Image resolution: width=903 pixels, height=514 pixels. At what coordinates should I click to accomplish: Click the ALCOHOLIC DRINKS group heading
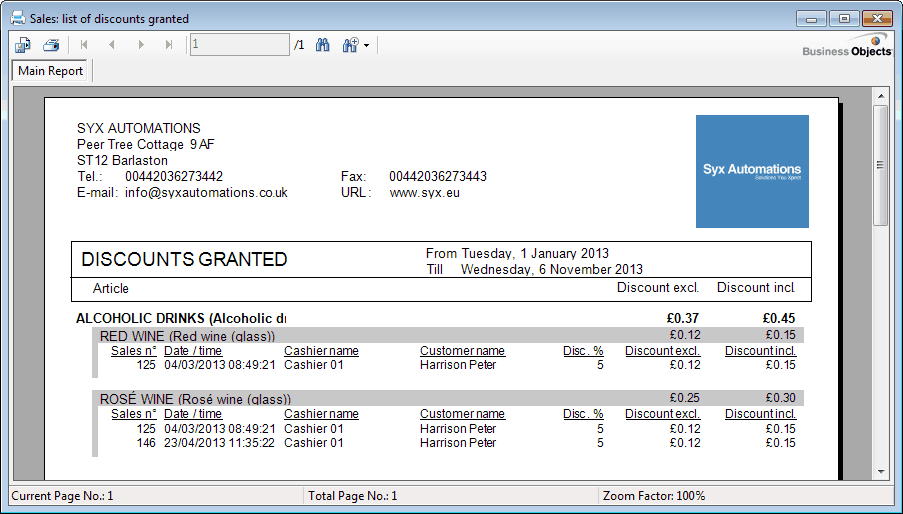[x=181, y=318]
